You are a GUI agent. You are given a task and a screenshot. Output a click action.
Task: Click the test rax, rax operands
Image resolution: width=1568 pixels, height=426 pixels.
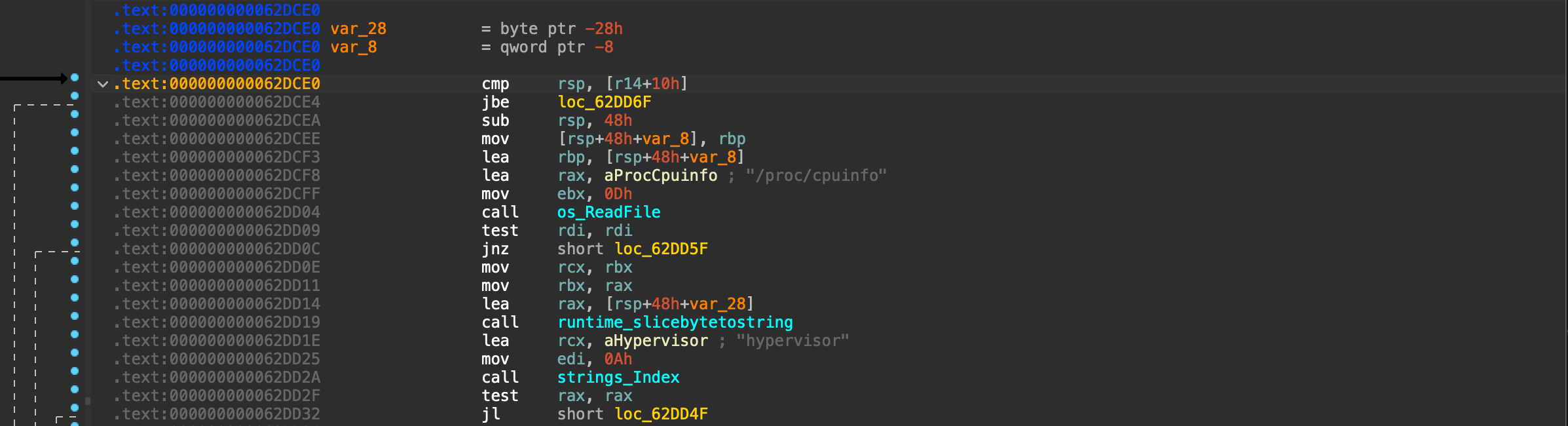pos(595,396)
